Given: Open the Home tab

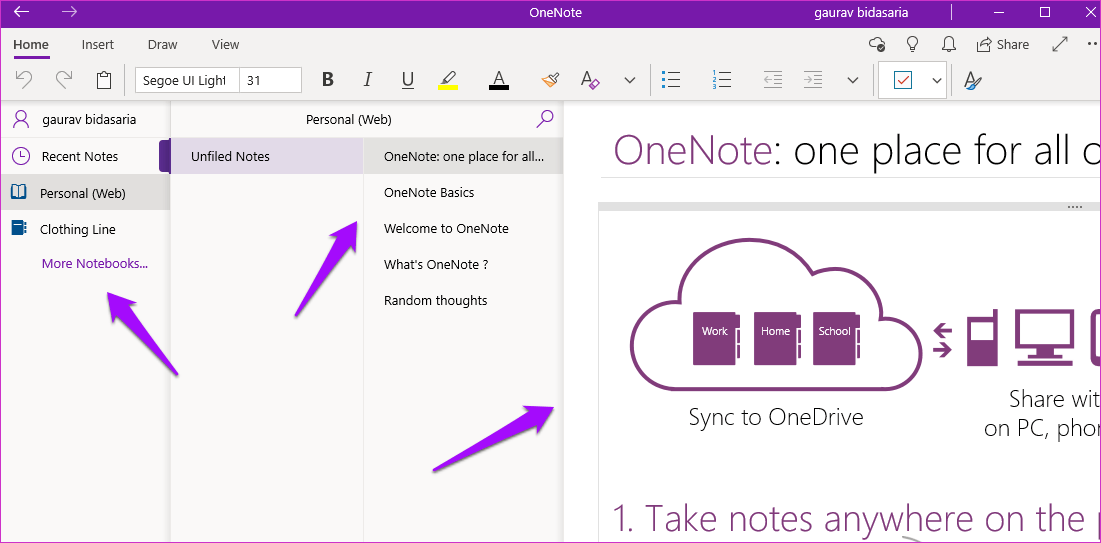Looking at the screenshot, I should 31,44.
